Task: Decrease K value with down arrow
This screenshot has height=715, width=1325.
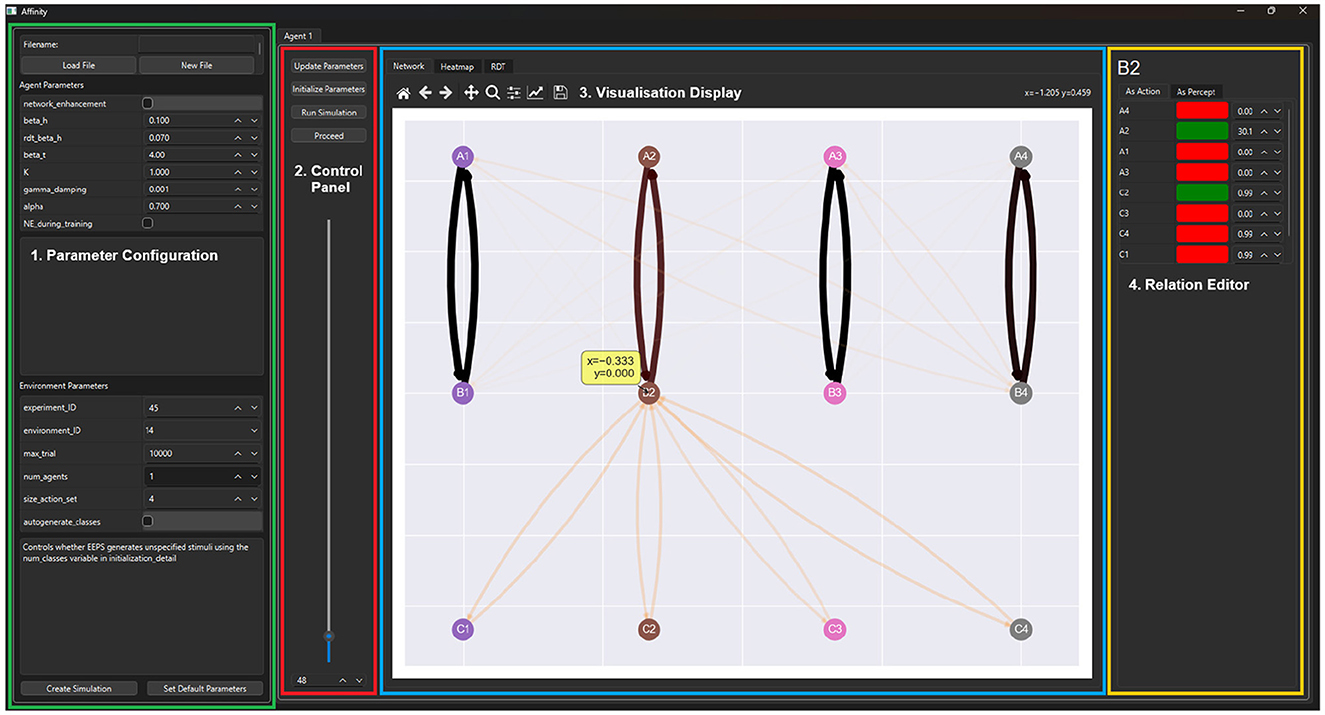Action: [x=254, y=172]
